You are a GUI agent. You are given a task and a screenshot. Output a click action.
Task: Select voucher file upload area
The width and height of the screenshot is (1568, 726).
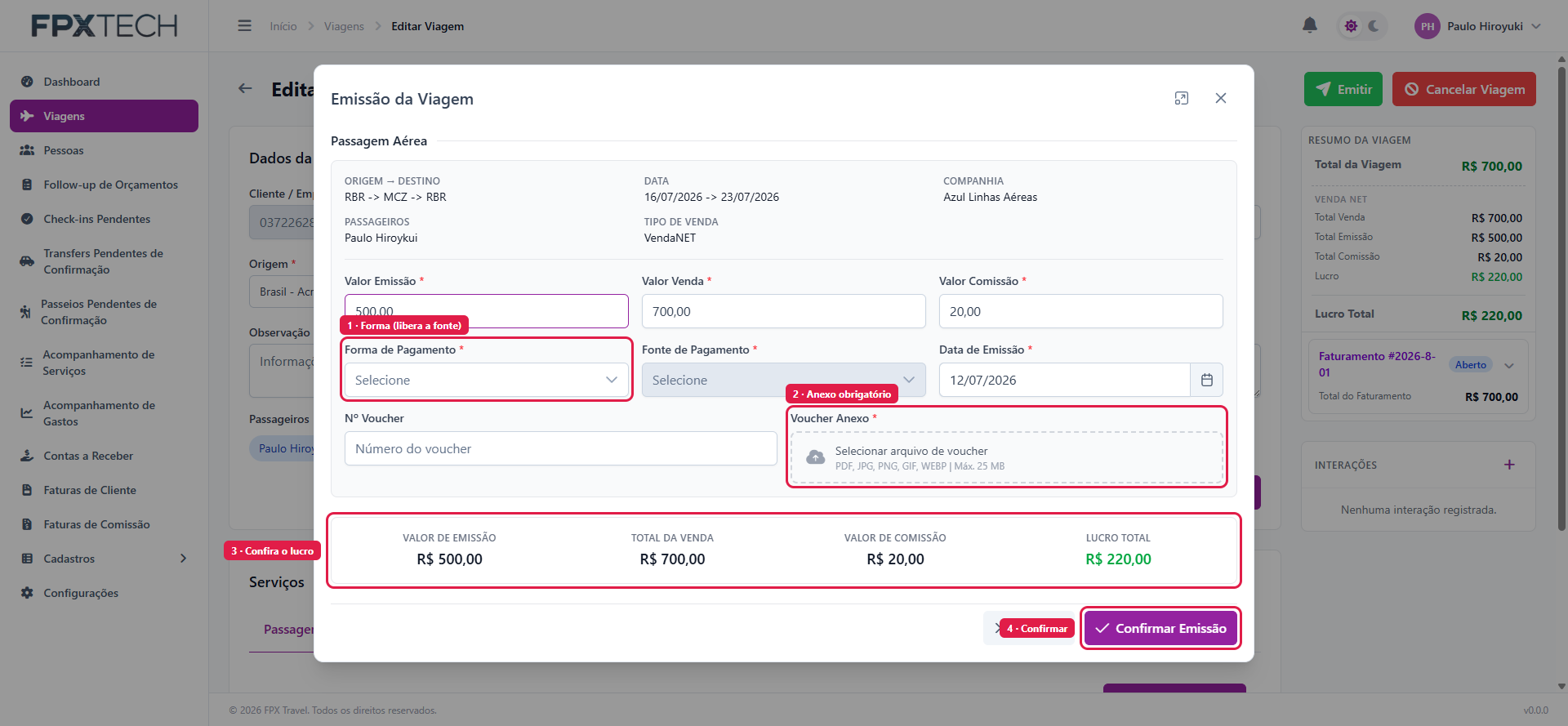1007,457
